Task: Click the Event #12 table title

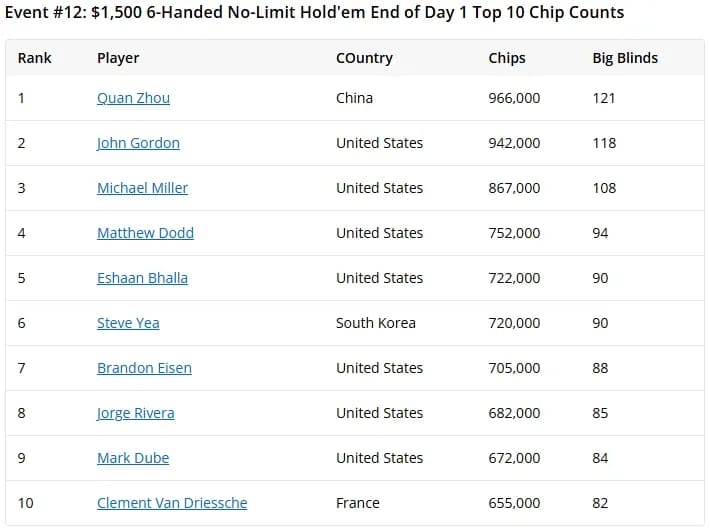Action: (x=314, y=13)
